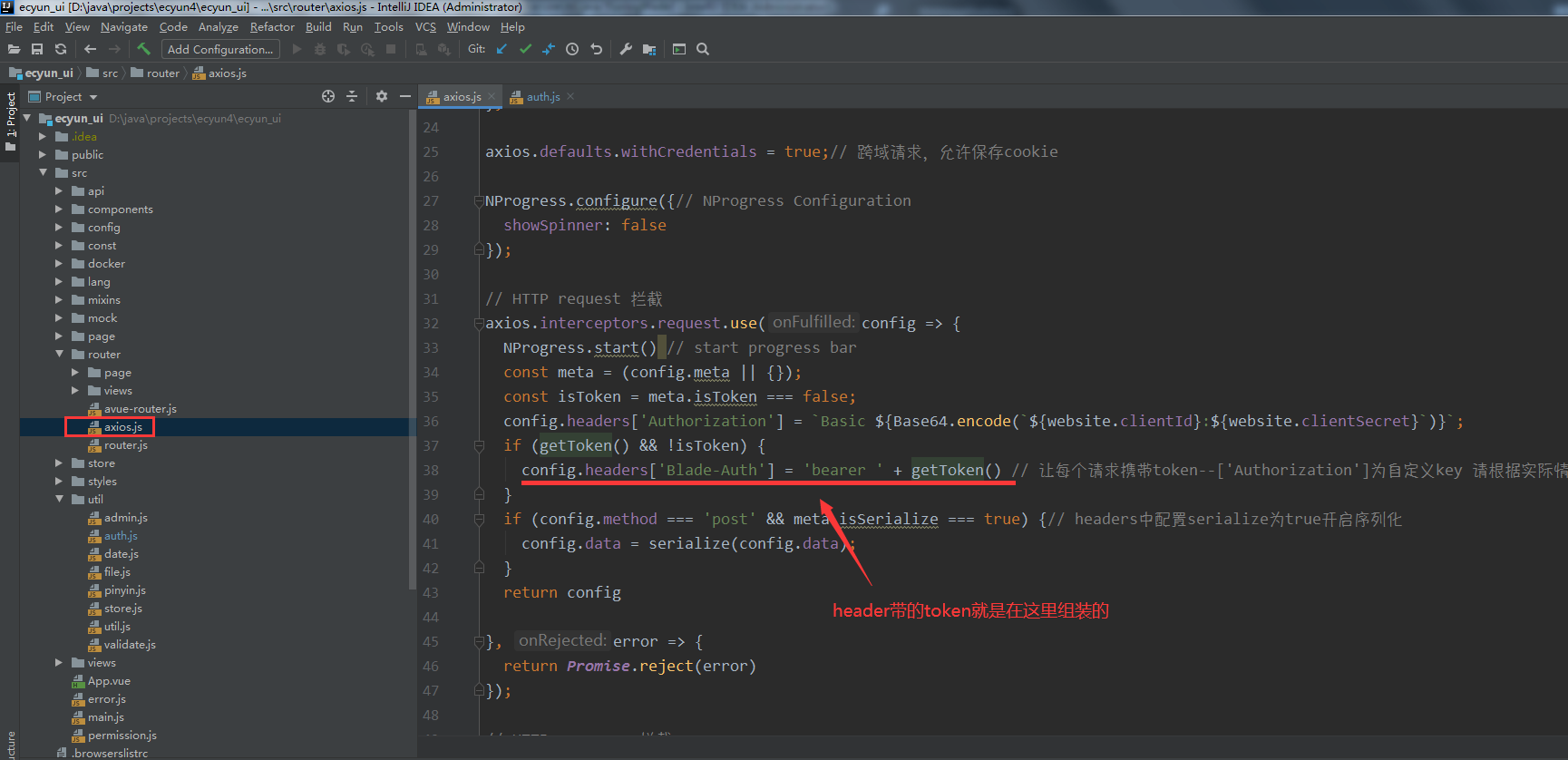The image size is (1568, 760).
Task: Click the Stop square icon
Action: pyautogui.click(x=391, y=49)
